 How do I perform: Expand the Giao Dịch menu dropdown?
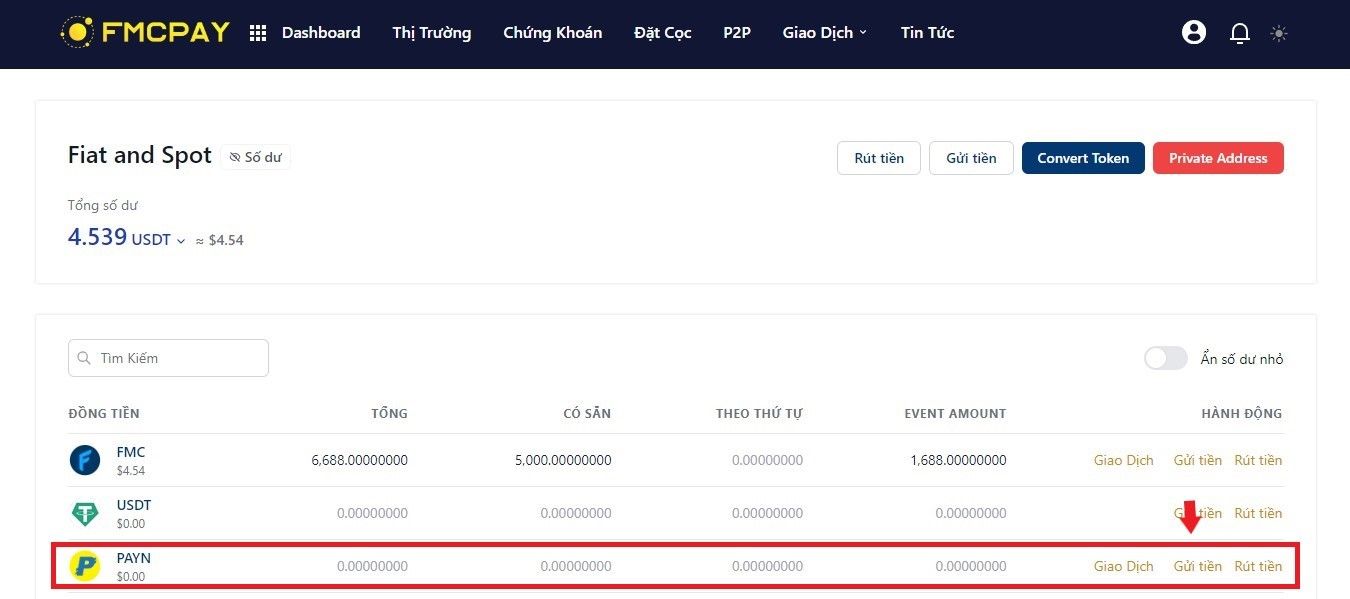(825, 33)
